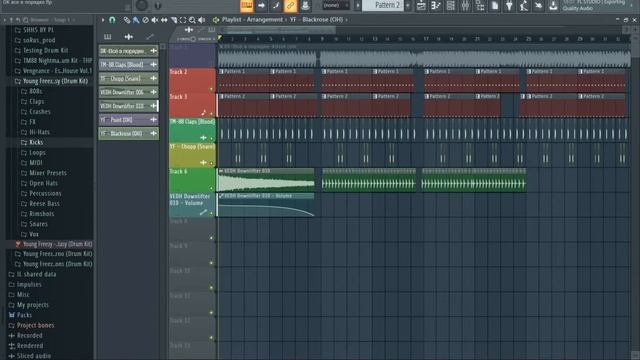
Task: Select the Draw pencil tool in playlist toolbar
Action: click(x=127, y=20)
